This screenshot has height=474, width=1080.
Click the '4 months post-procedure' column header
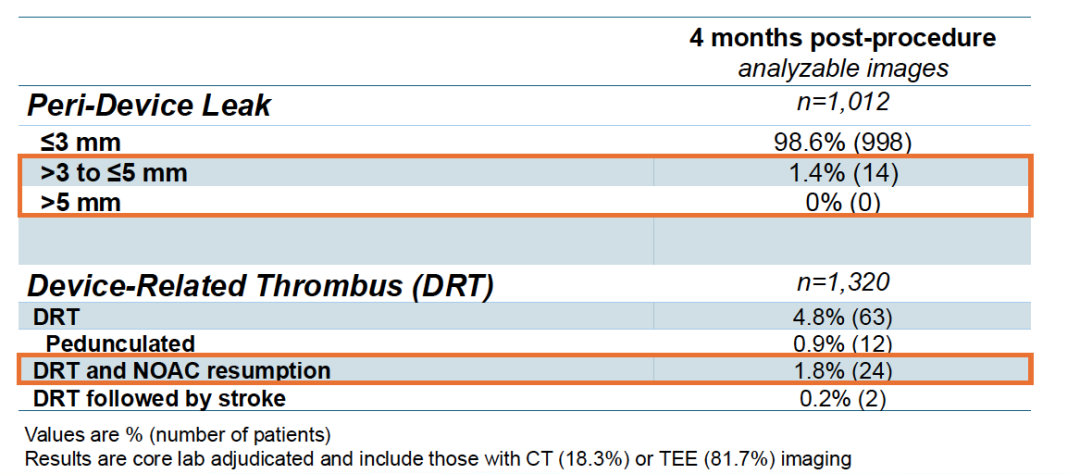(x=842, y=39)
